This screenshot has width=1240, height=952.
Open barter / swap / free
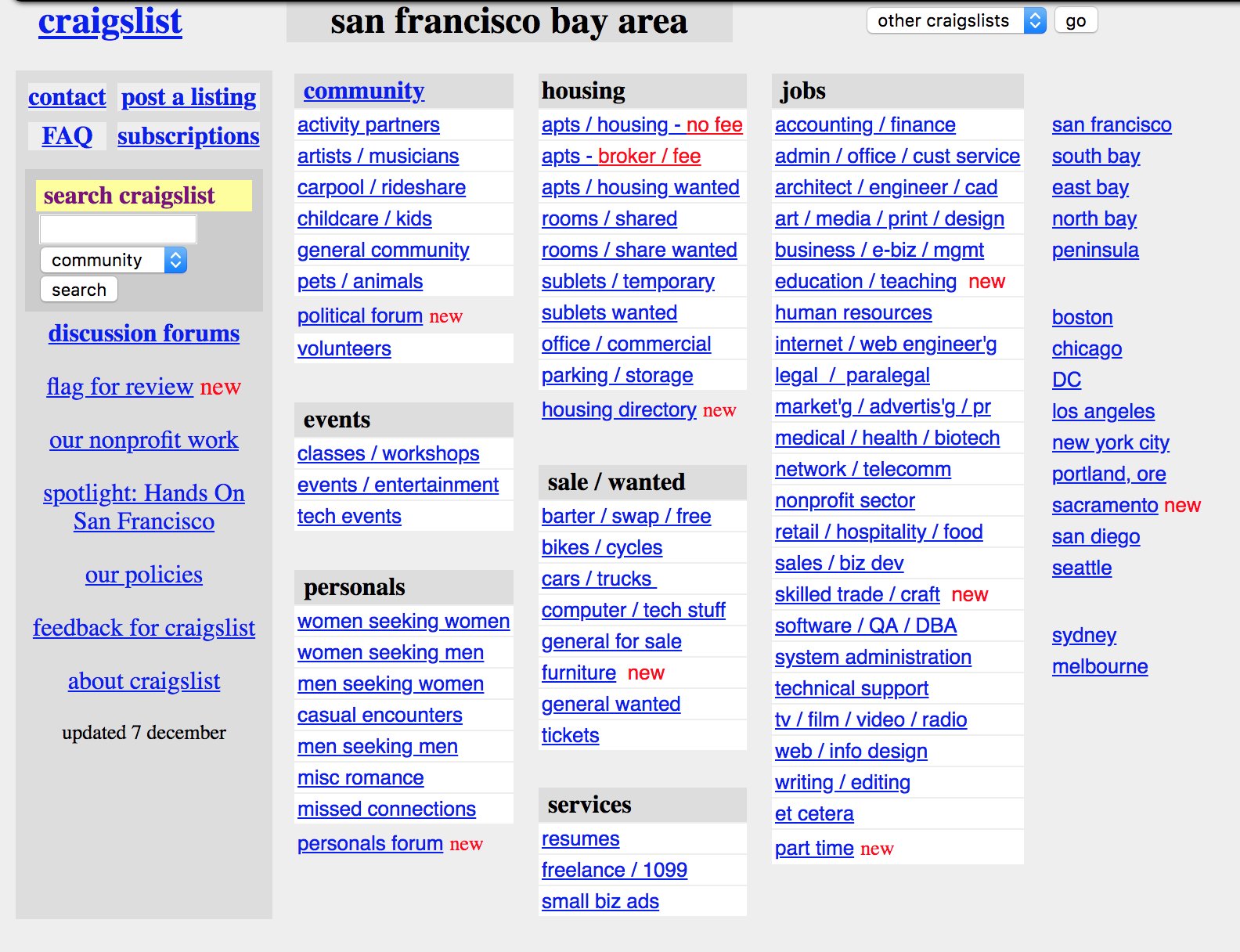point(626,516)
